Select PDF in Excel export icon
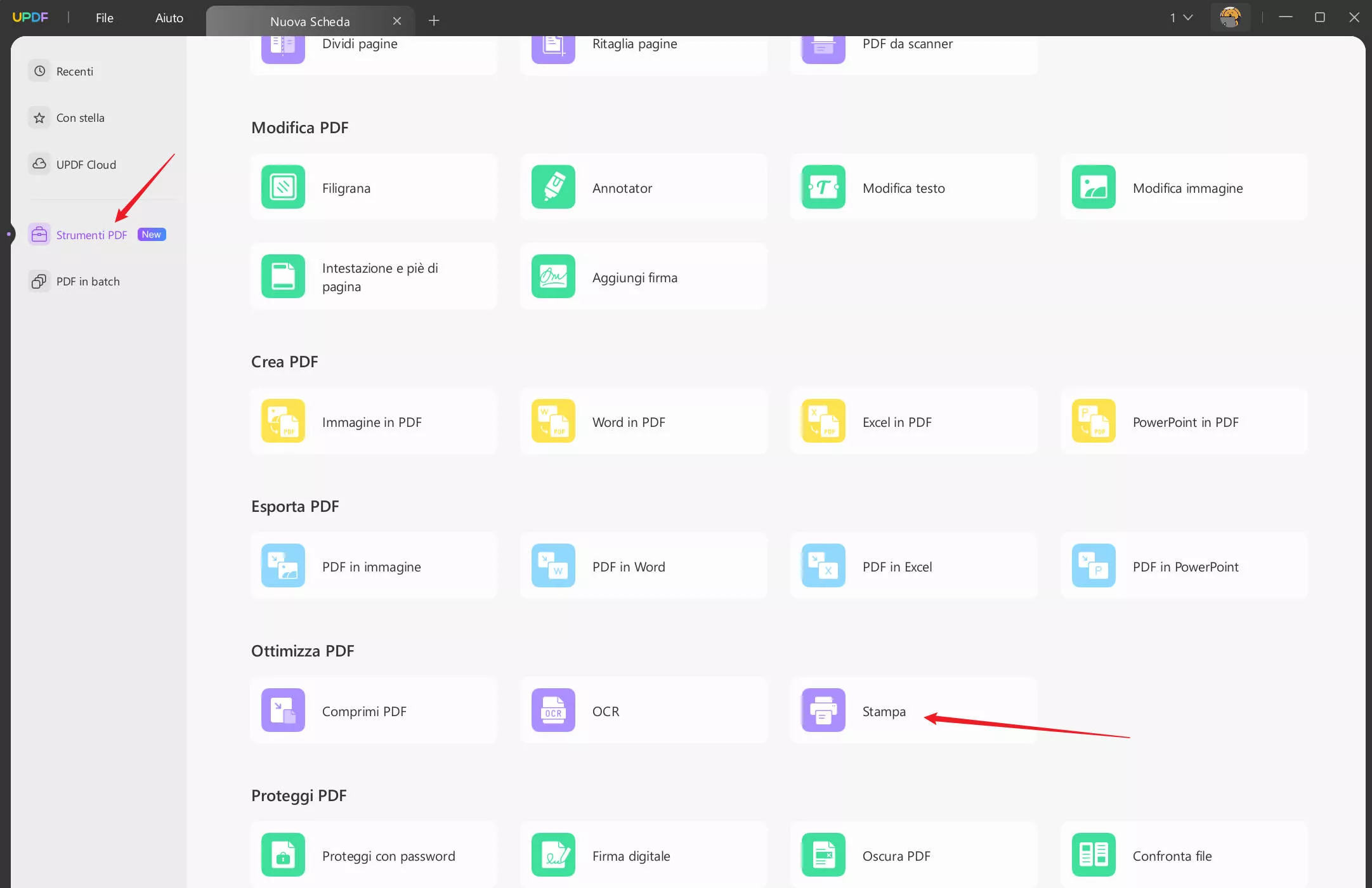 click(x=823, y=566)
